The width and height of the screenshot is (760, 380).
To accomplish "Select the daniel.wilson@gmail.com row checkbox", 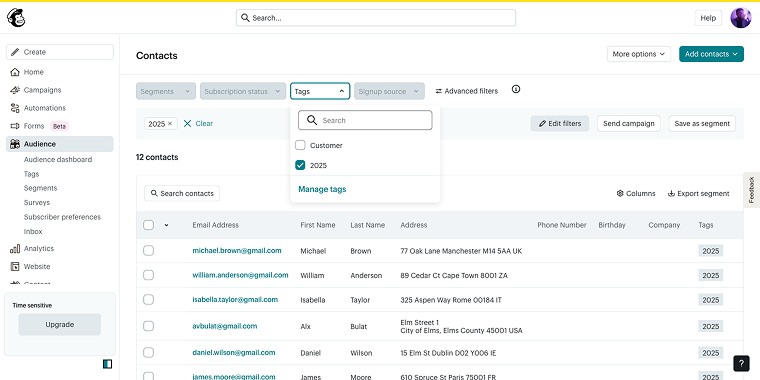I will click(148, 352).
